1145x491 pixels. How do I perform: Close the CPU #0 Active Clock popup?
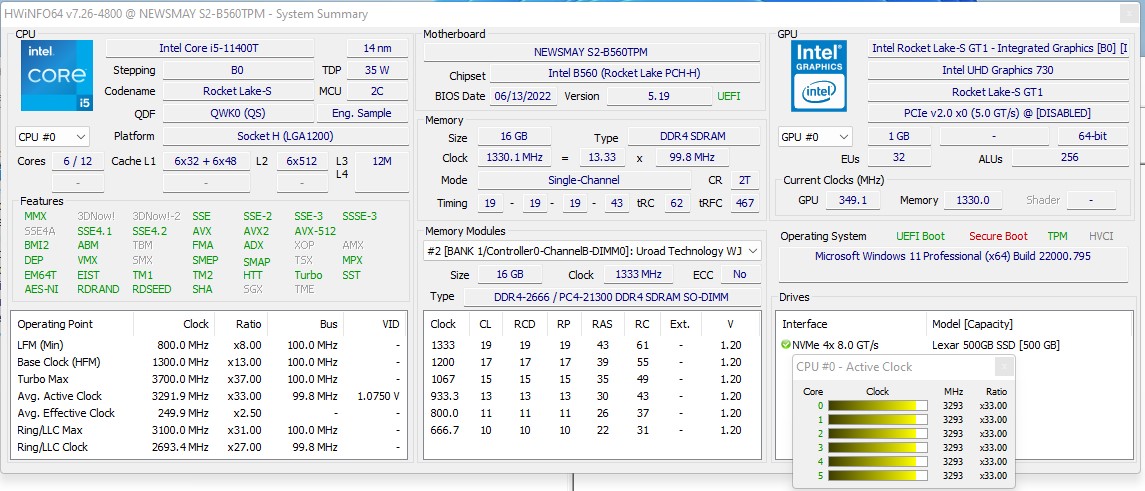coord(1003,367)
